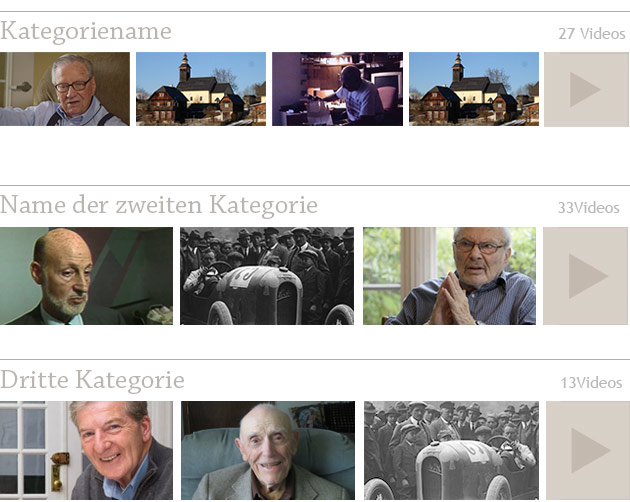Open the bald bearded man thumbnail

pyautogui.click(x=86, y=276)
